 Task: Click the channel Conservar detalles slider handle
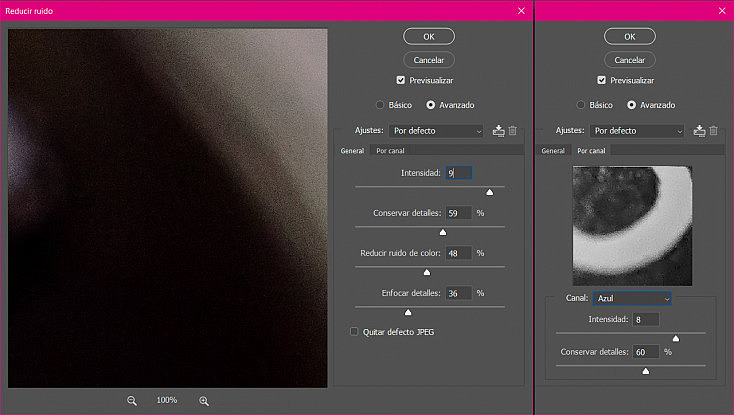[646, 371]
